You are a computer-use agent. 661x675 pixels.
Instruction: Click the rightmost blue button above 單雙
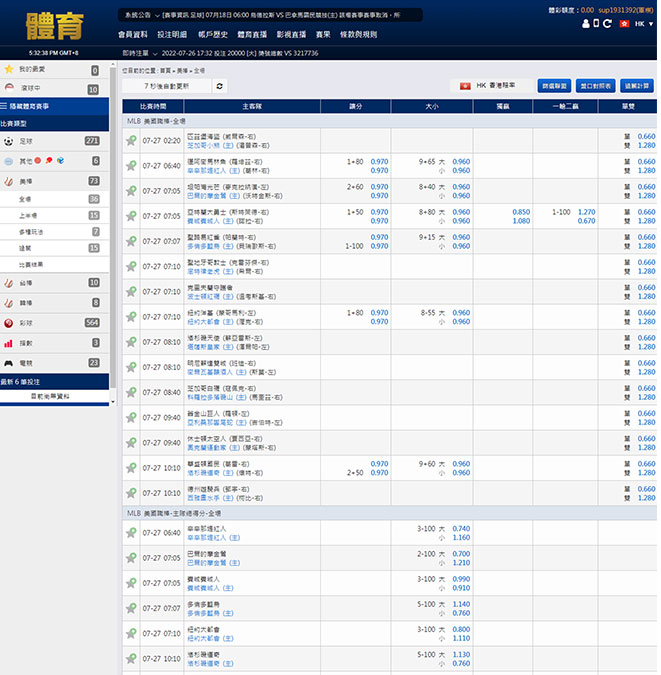tap(637, 86)
